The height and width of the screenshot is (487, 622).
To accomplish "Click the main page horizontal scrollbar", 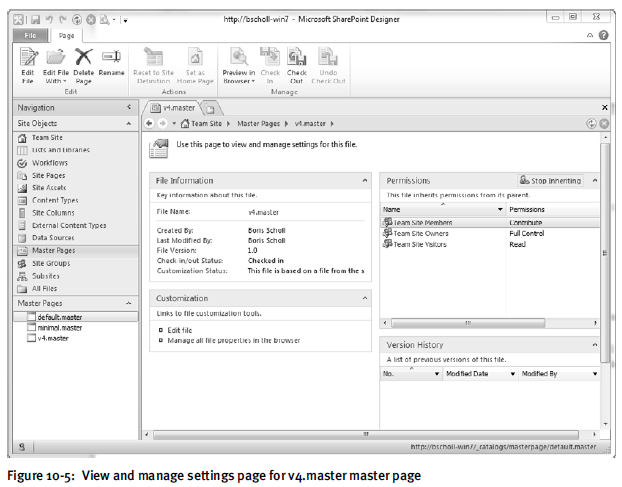I will [366, 434].
